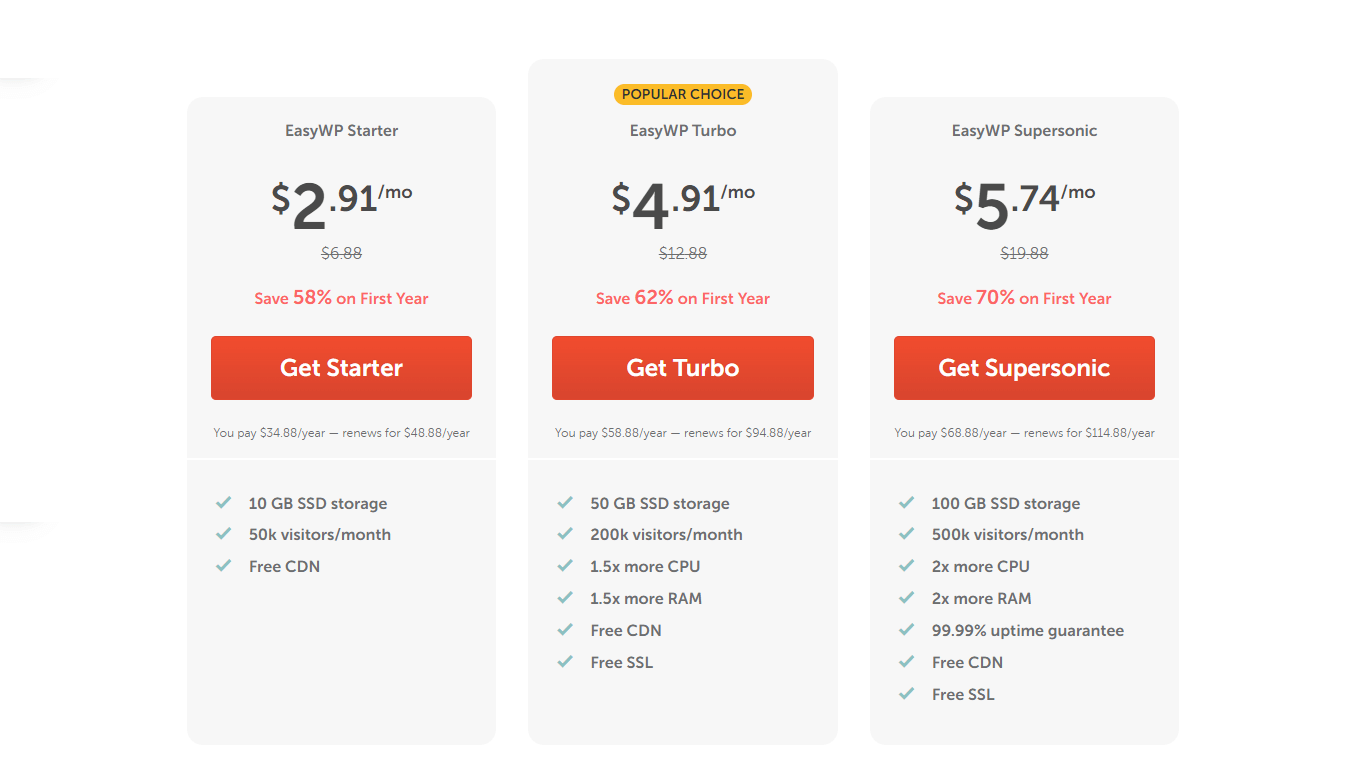The height and width of the screenshot is (767, 1357).
Task: Click checkmark next to 2x more RAM
Action: point(907,598)
